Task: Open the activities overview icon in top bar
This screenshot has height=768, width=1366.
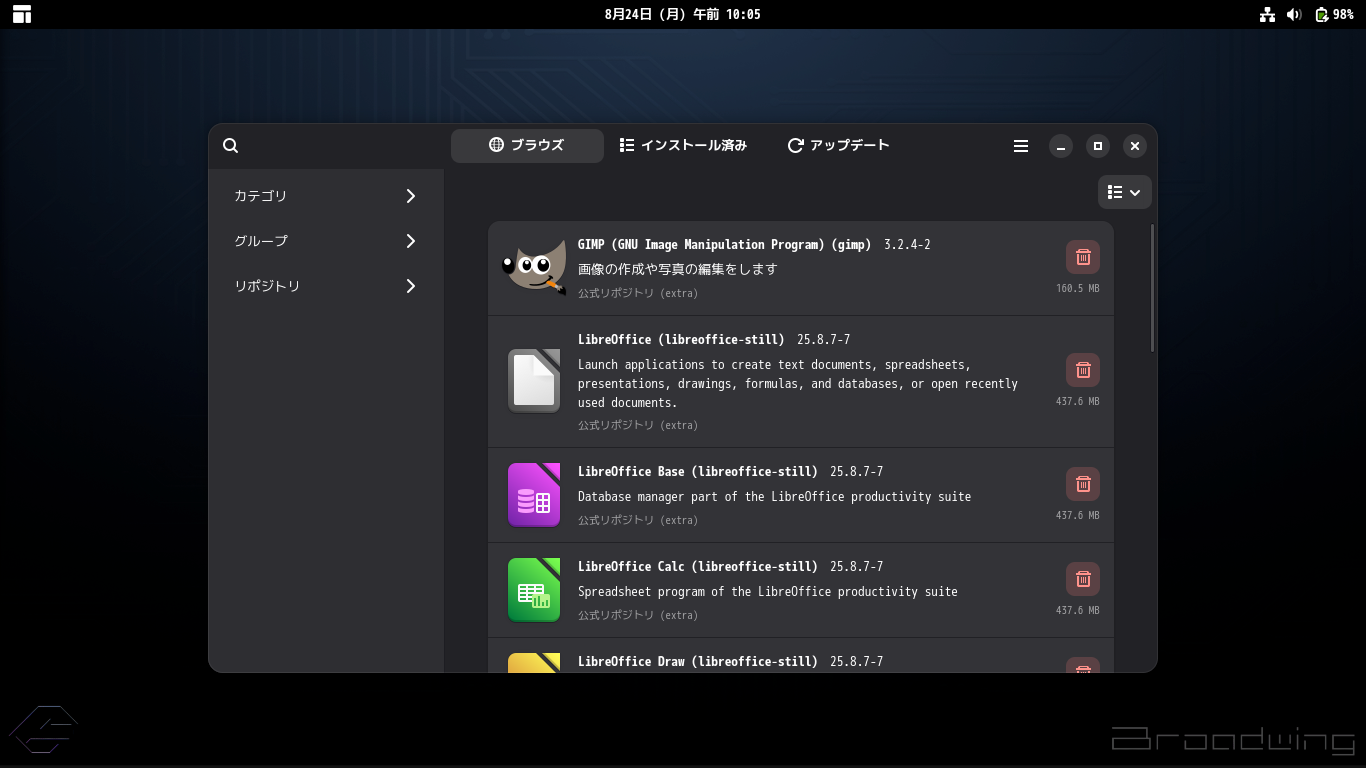Action: (22, 14)
